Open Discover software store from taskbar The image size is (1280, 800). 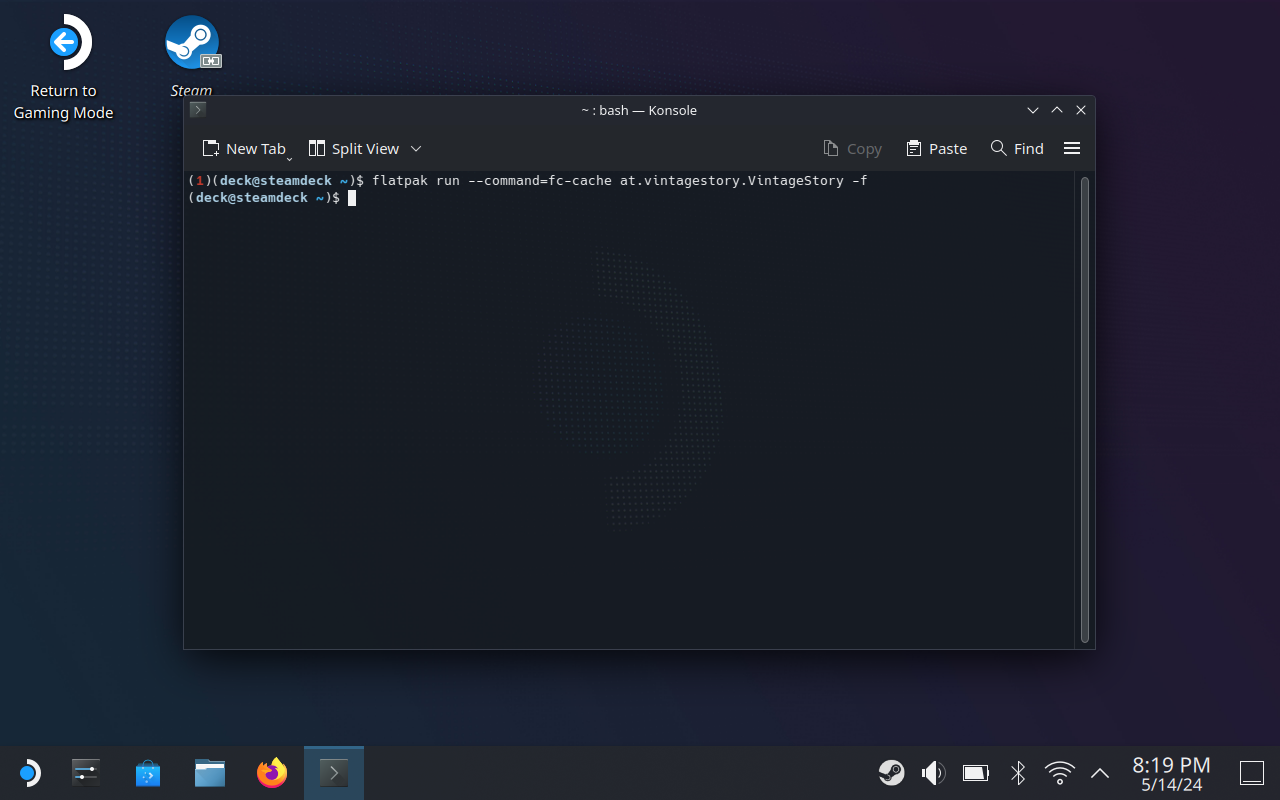(x=148, y=773)
